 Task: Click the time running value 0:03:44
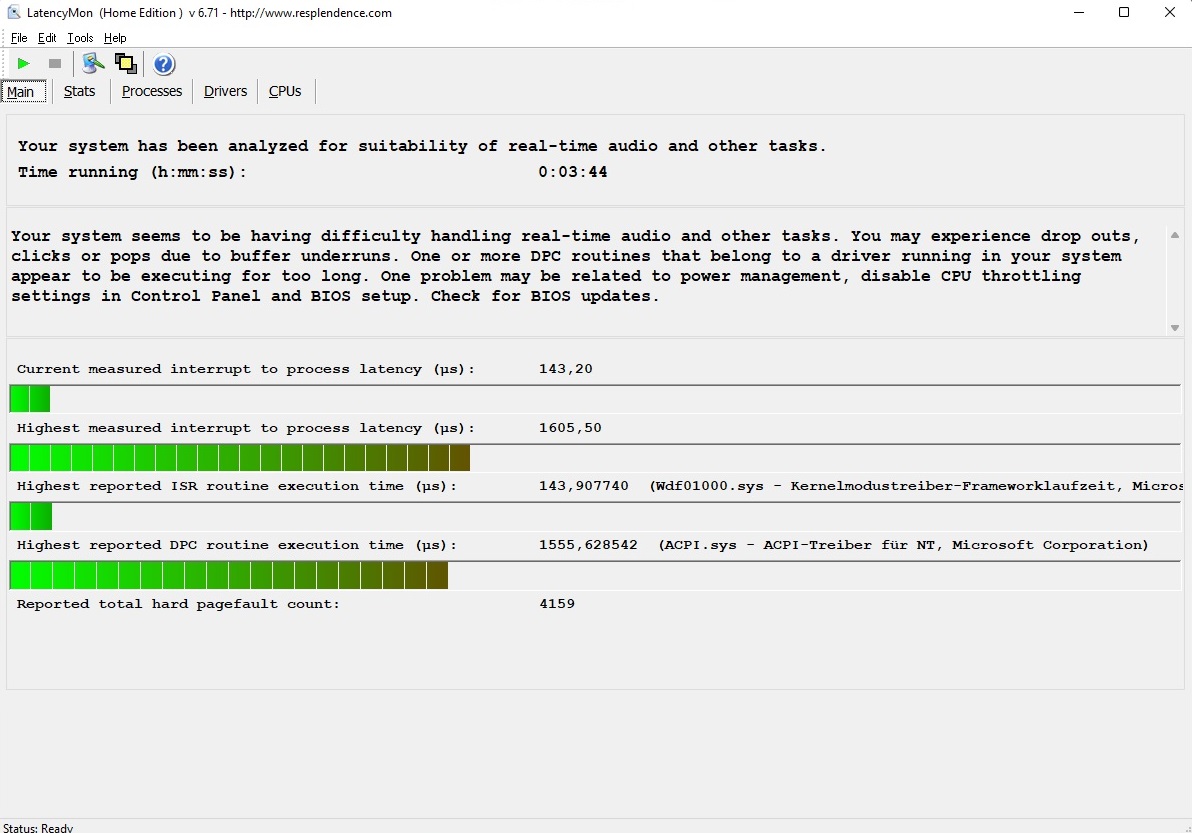572,172
